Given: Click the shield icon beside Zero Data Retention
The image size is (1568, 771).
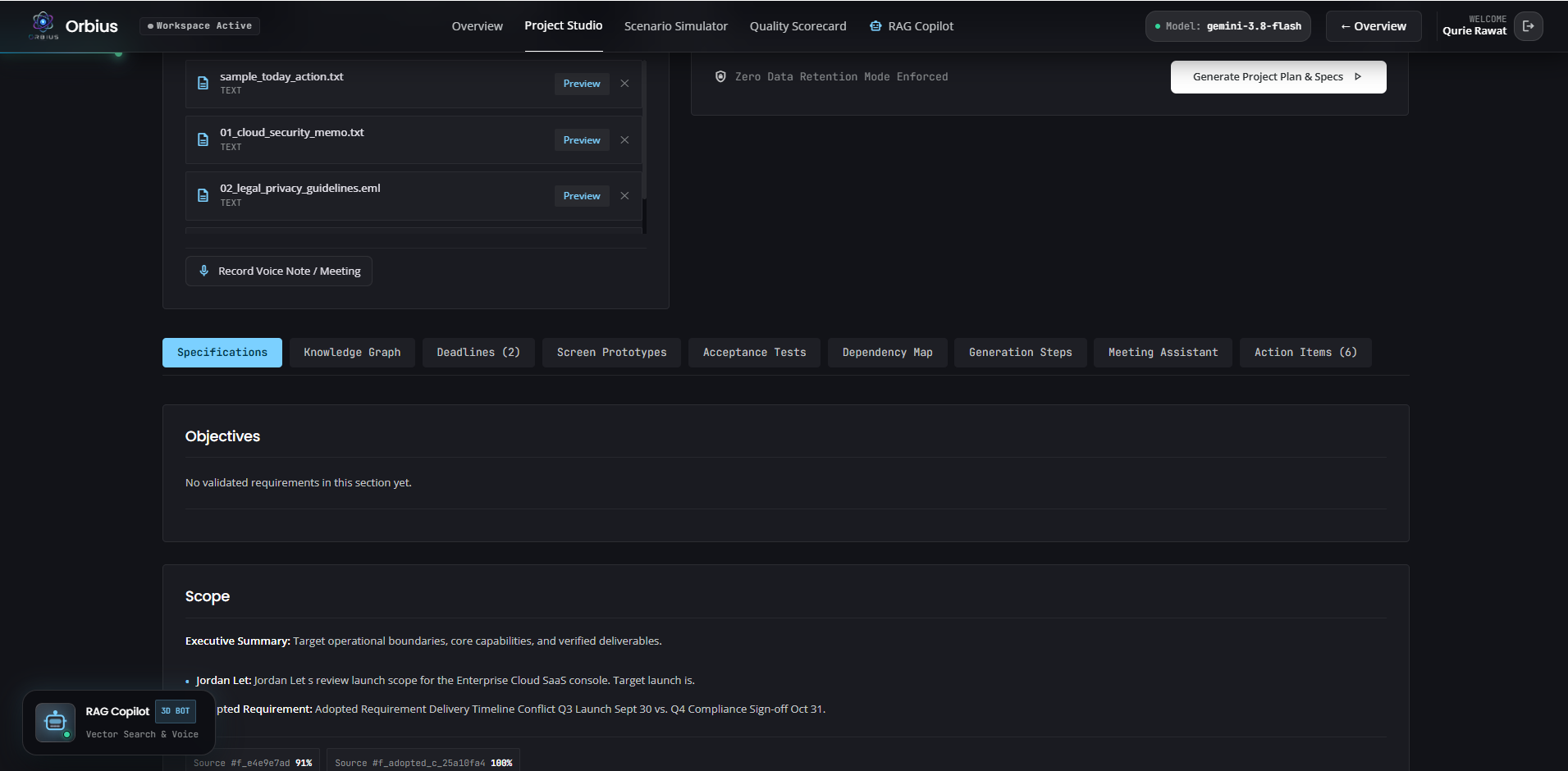Looking at the screenshot, I should tap(720, 76).
